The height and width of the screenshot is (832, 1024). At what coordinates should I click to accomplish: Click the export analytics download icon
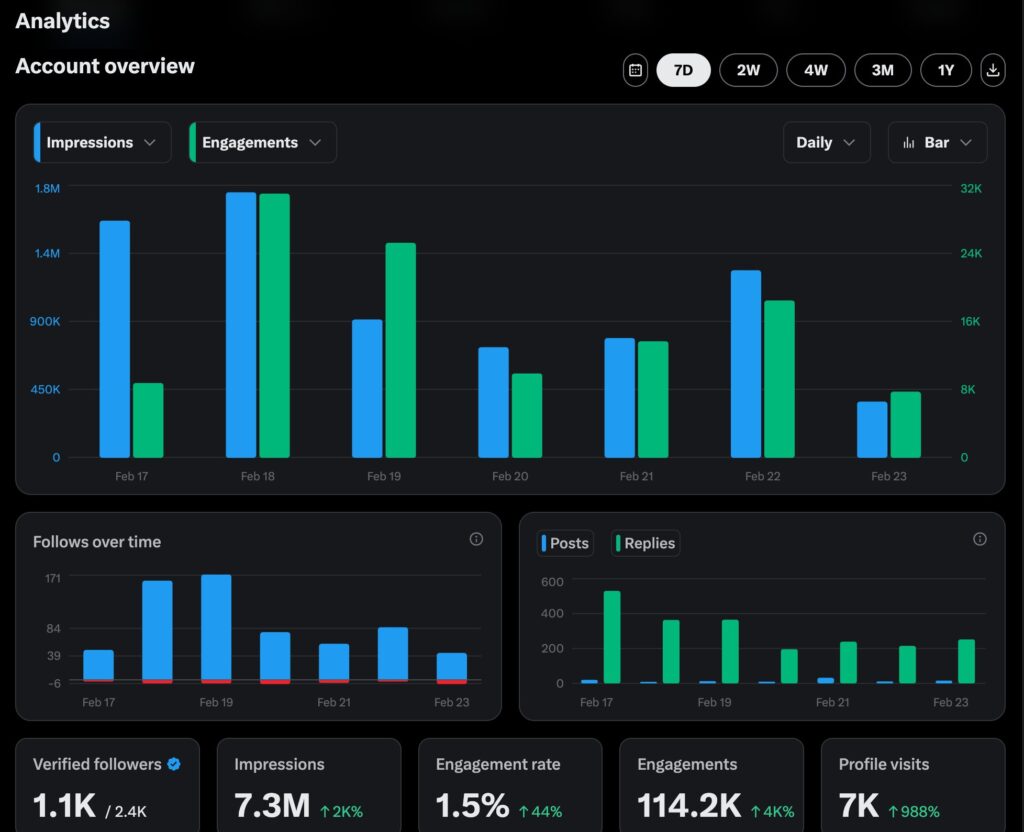coord(993,70)
